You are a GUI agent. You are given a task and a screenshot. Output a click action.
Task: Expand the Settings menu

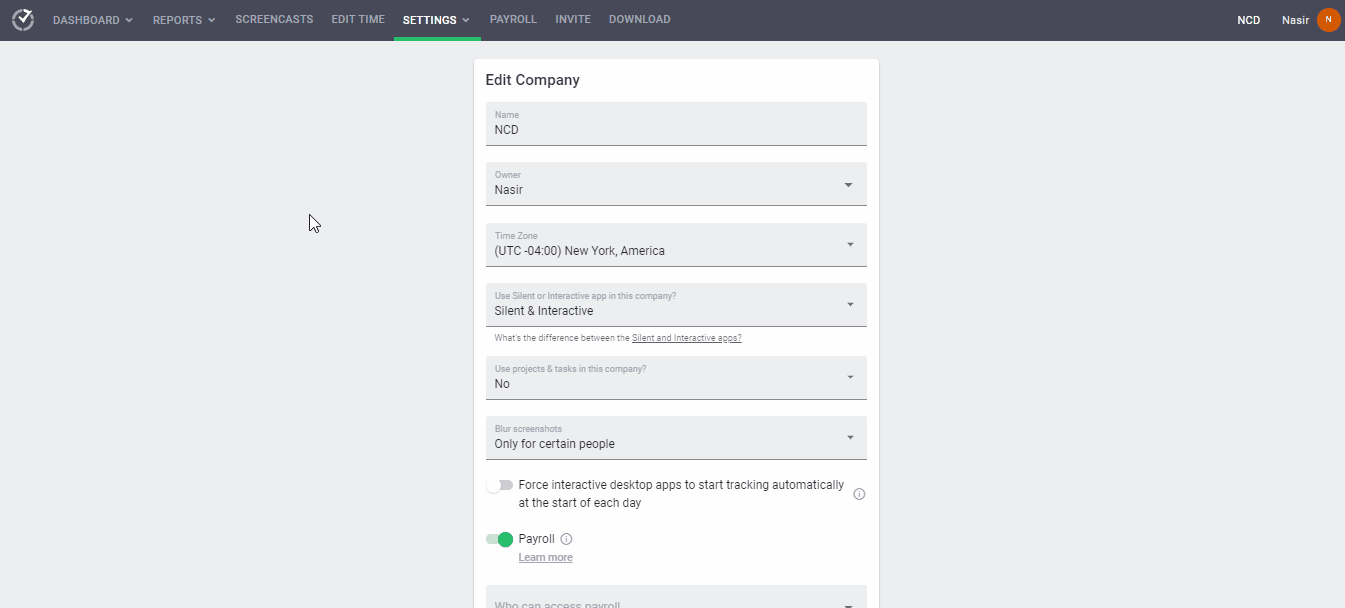436,20
